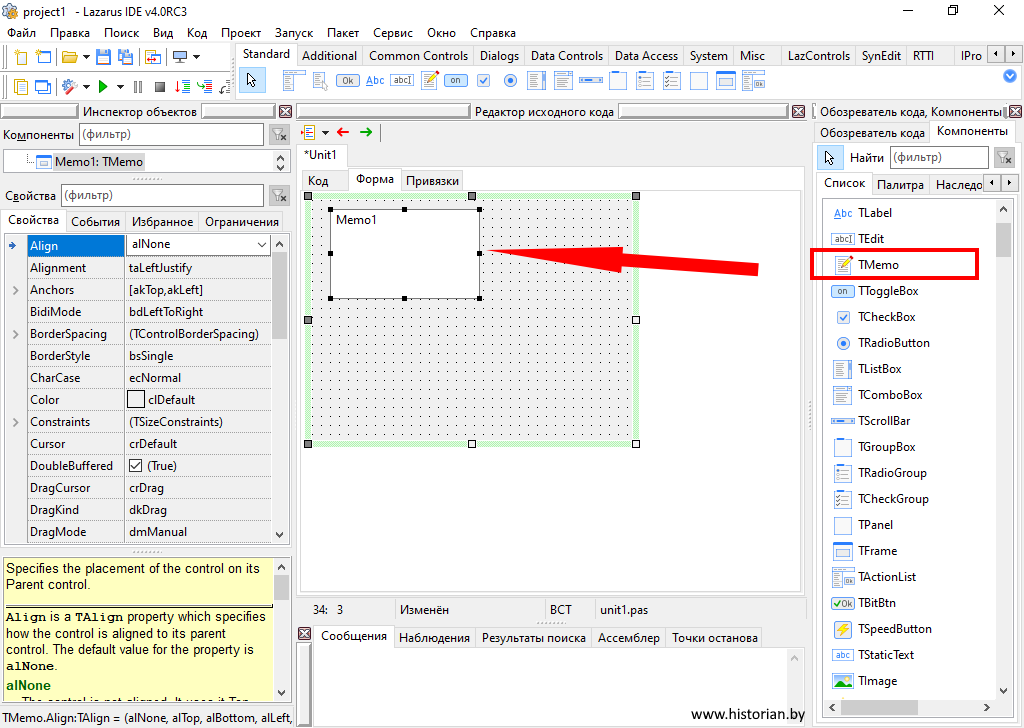The image size is (1024, 728).
Task: Click the Stop program square icon
Action: [x=159, y=87]
